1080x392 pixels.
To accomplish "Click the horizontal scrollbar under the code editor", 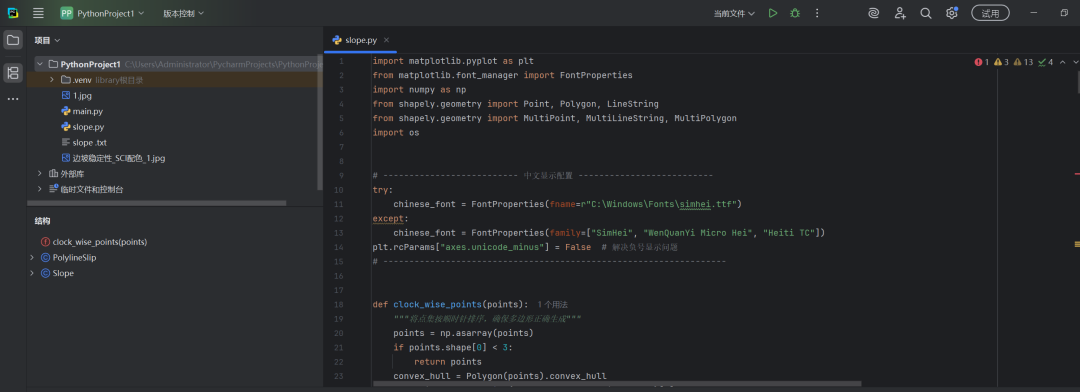I will tap(616, 384).
